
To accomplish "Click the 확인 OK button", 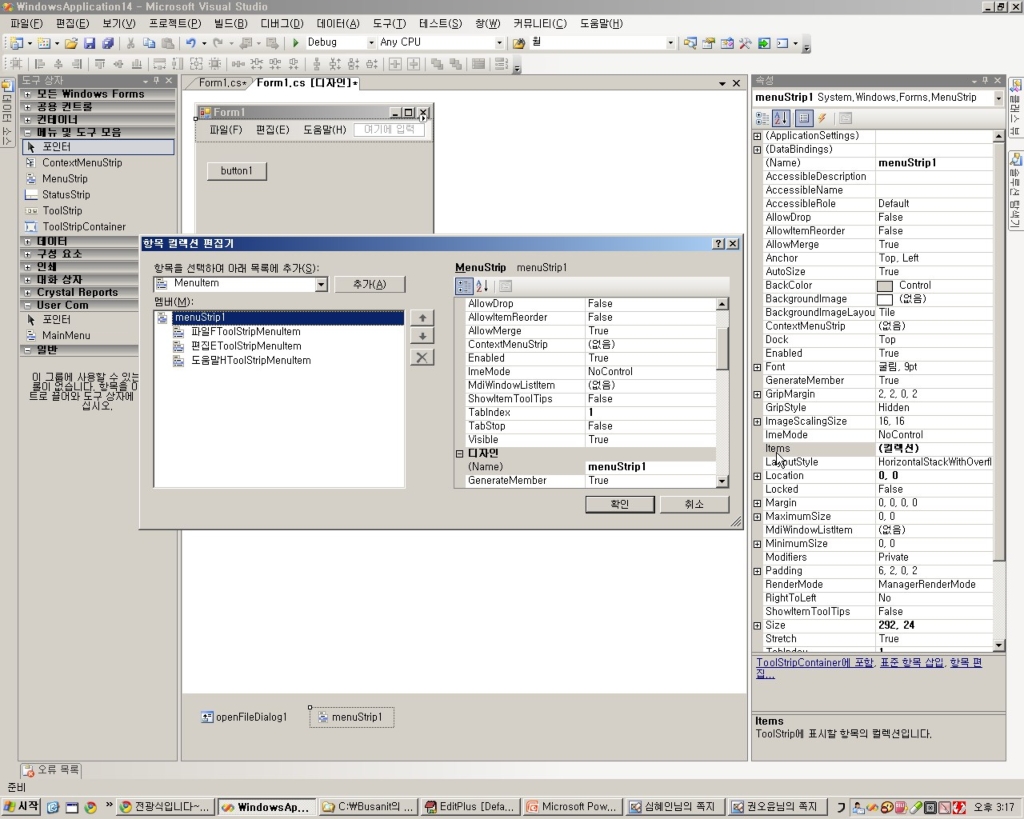I will 619,504.
